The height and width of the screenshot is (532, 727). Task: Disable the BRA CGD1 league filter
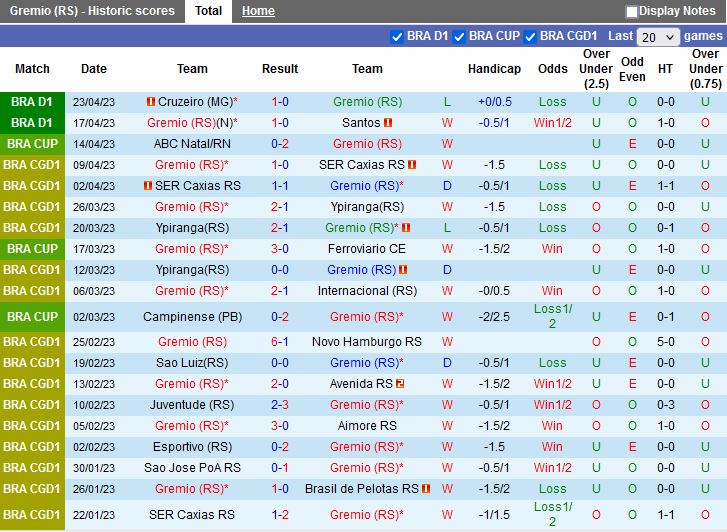pyautogui.click(x=530, y=36)
